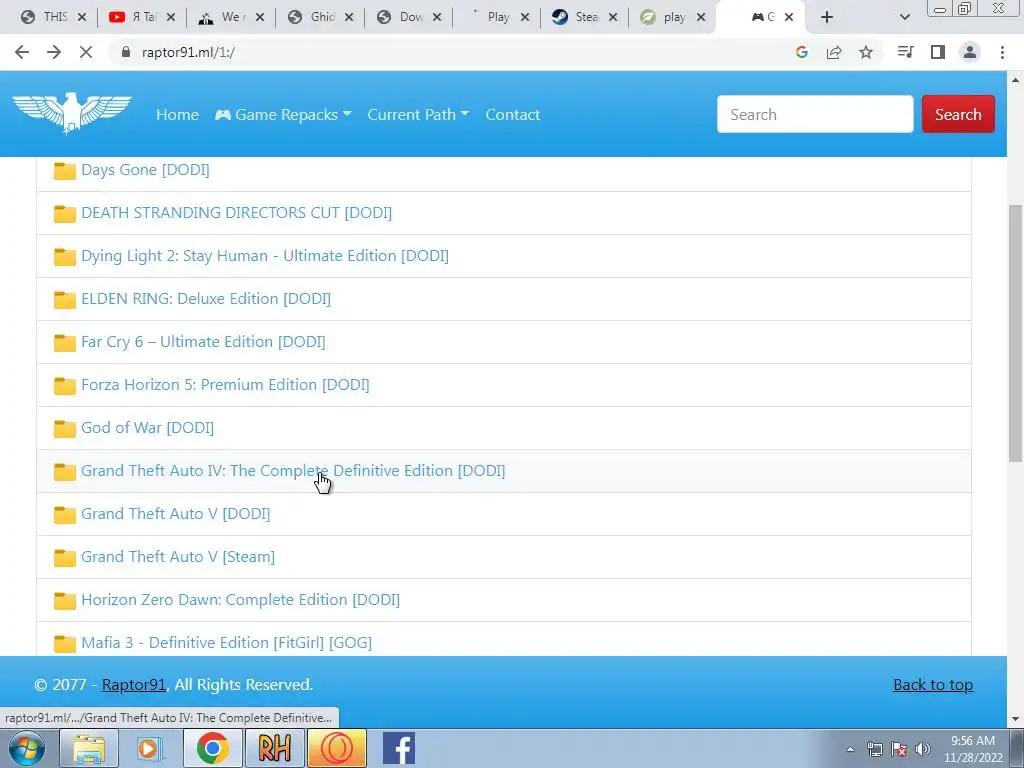The width and height of the screenshot is (1024, 768).
Task: Go forward with browser forward arrow
Action: [x=54, y=52]
